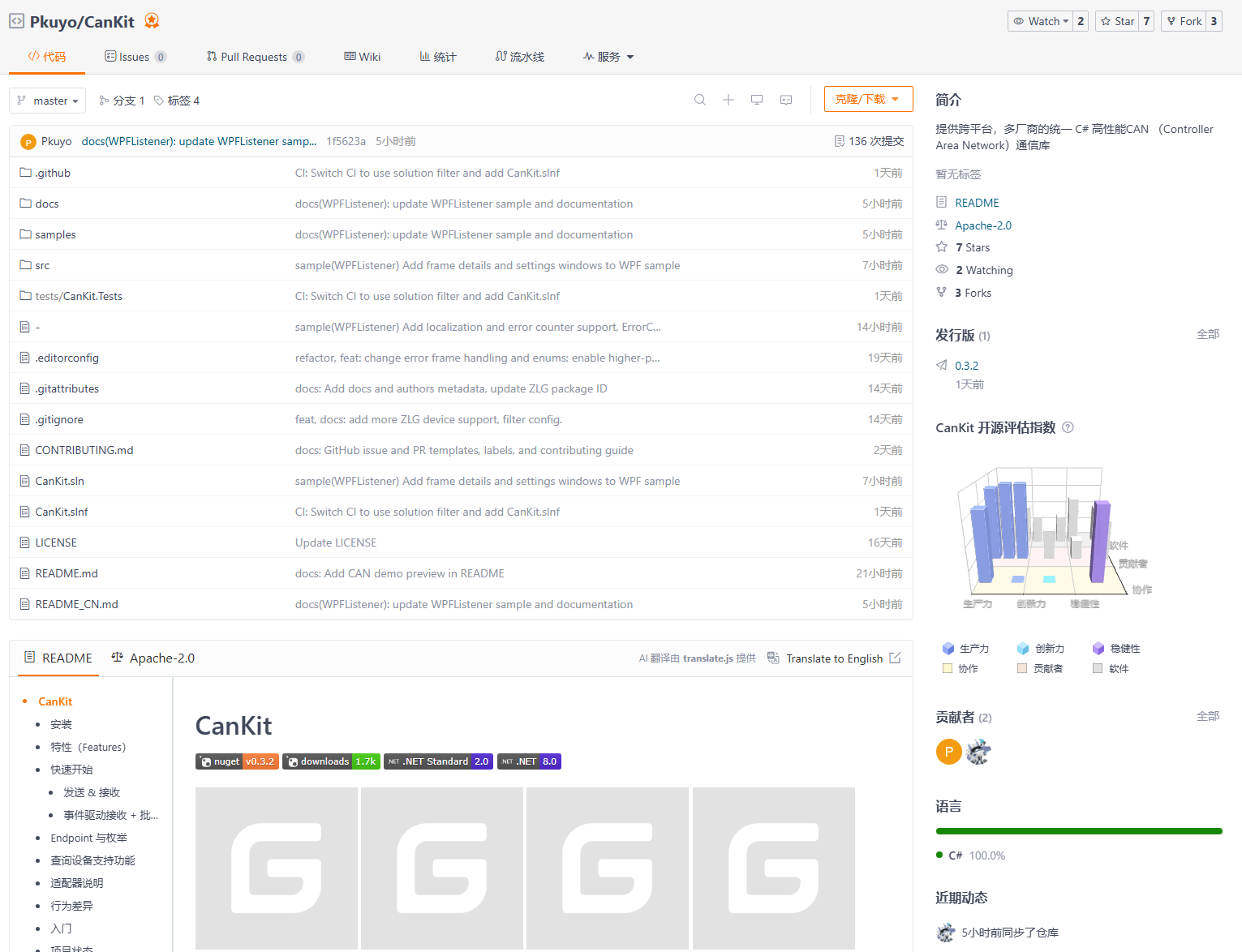This screenshot has height=952, width=1242.
Task: Click the plus icon to create new file
Action: tap(728, 99)
